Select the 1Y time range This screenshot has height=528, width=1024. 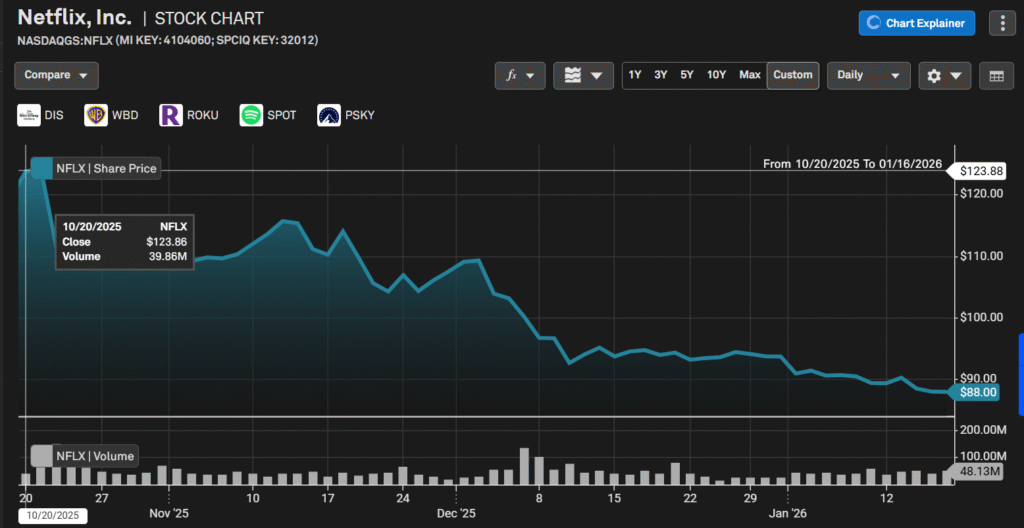(635, 75)
